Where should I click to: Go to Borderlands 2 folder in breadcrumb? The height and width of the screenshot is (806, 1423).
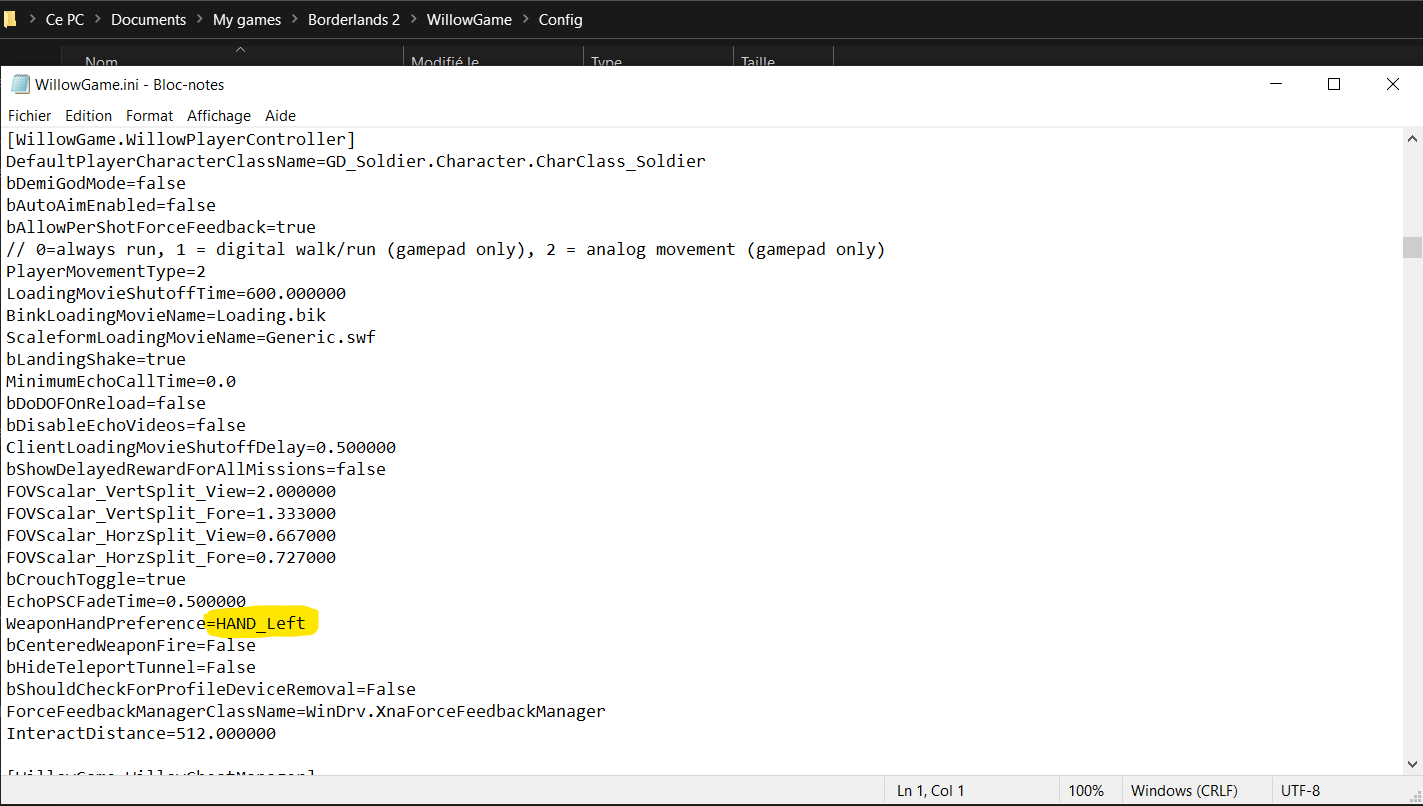[355, 20]
